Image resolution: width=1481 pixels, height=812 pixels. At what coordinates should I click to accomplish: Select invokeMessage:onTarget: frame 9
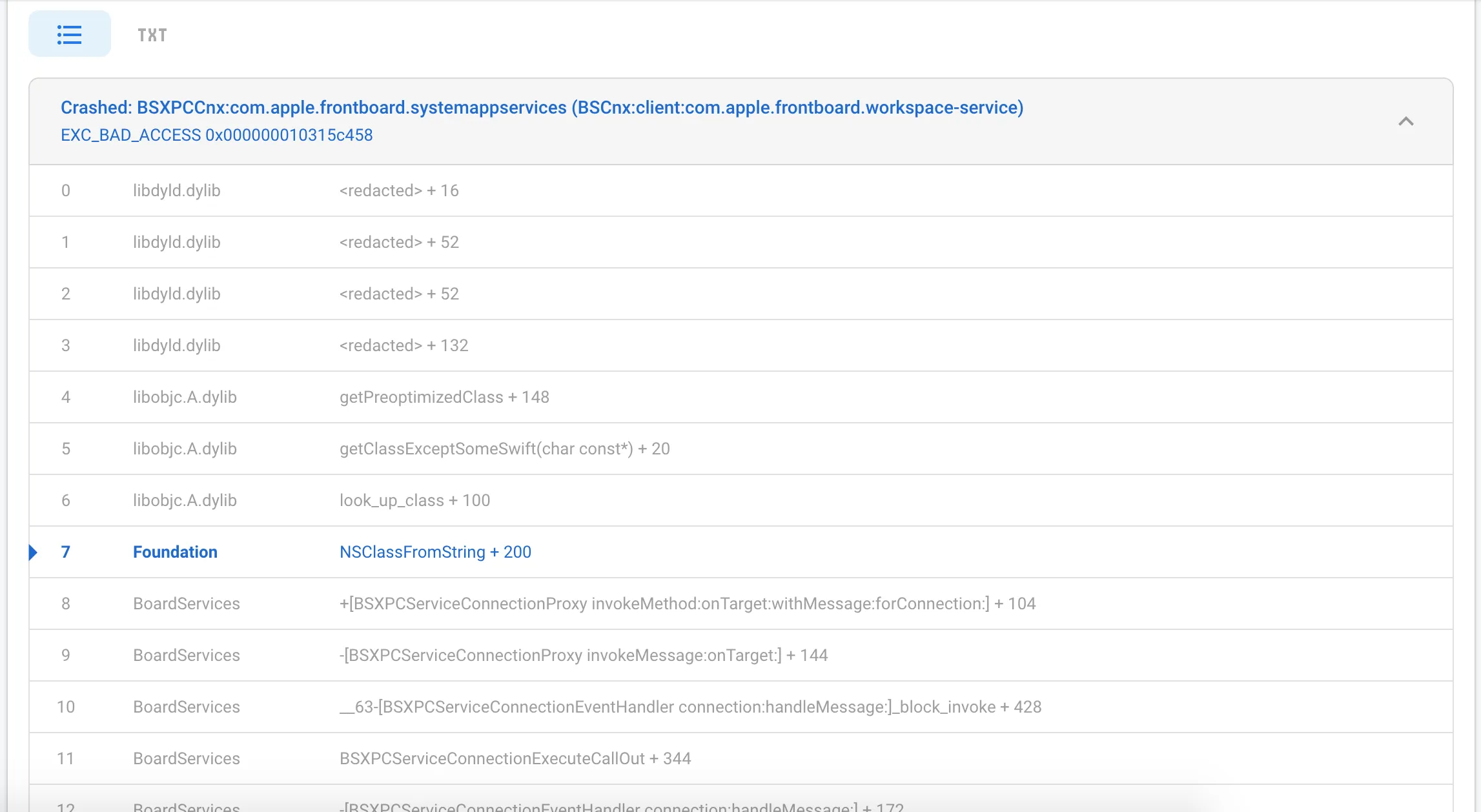pyautogui.click(x=583, y=655)
